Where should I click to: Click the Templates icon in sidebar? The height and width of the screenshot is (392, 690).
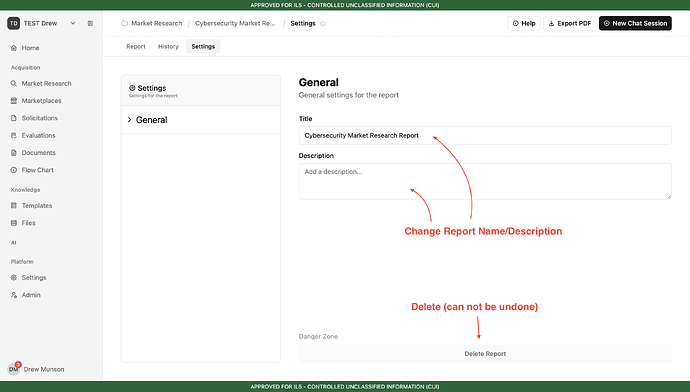click(14, 205)
